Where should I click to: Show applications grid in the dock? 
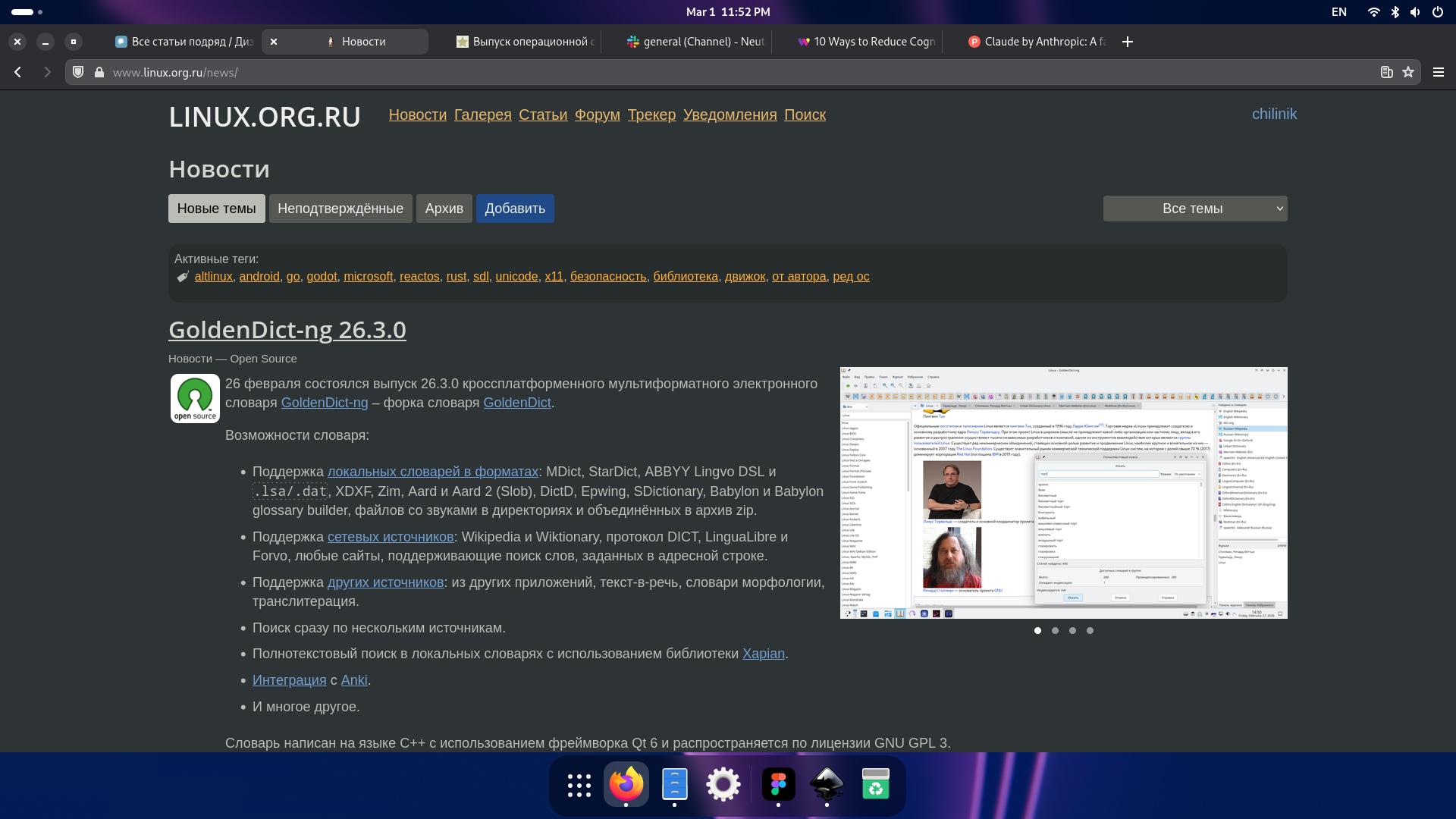579,785
